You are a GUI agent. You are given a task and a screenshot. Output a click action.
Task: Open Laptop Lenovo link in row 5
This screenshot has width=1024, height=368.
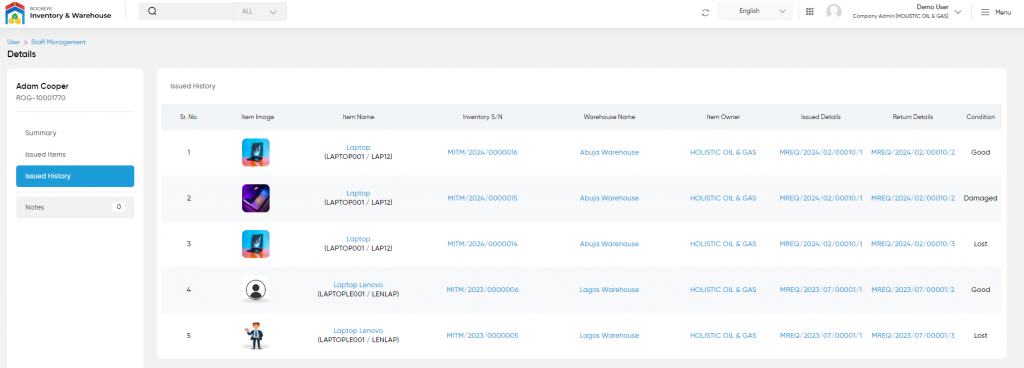358,330
